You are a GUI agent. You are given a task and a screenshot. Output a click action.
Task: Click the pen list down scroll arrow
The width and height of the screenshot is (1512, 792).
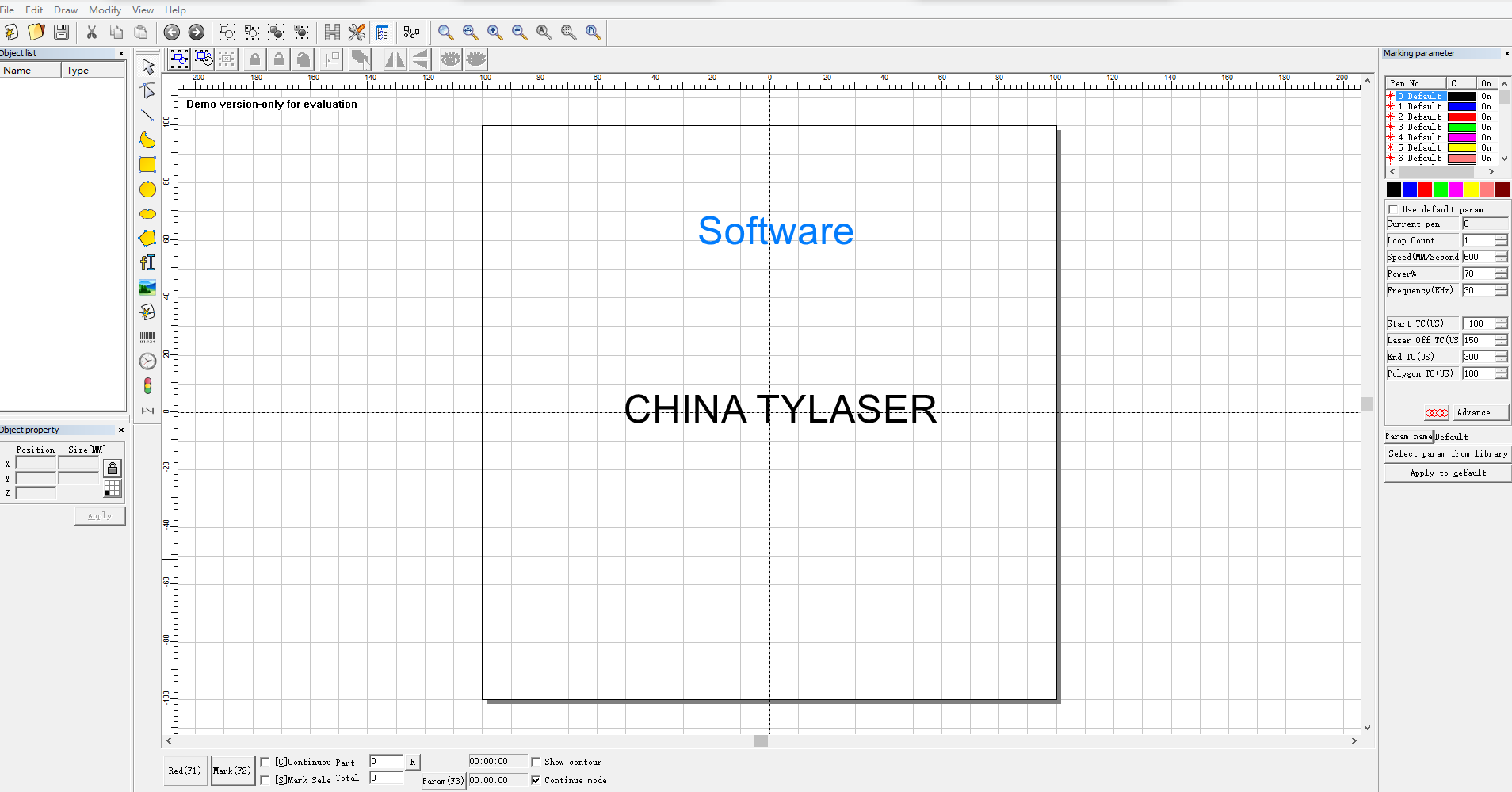[x=1504, y=159]
